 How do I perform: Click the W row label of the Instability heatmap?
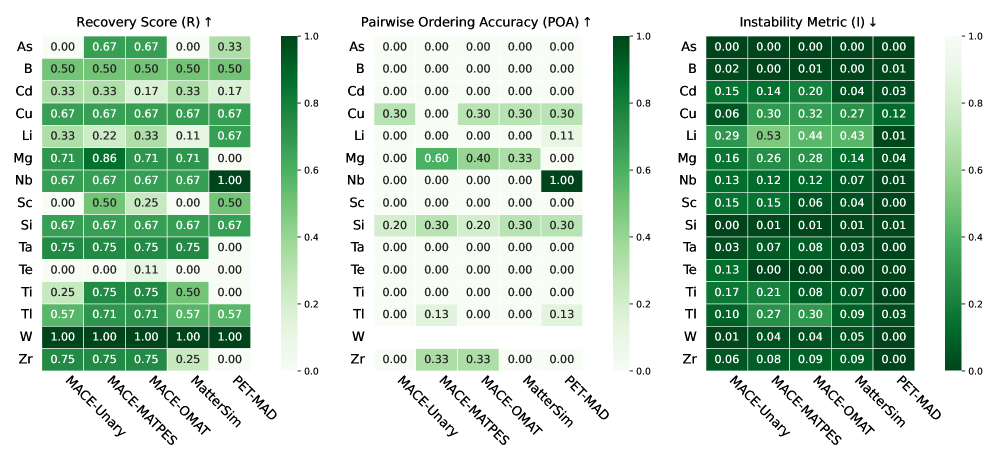[x=687, y=337]
